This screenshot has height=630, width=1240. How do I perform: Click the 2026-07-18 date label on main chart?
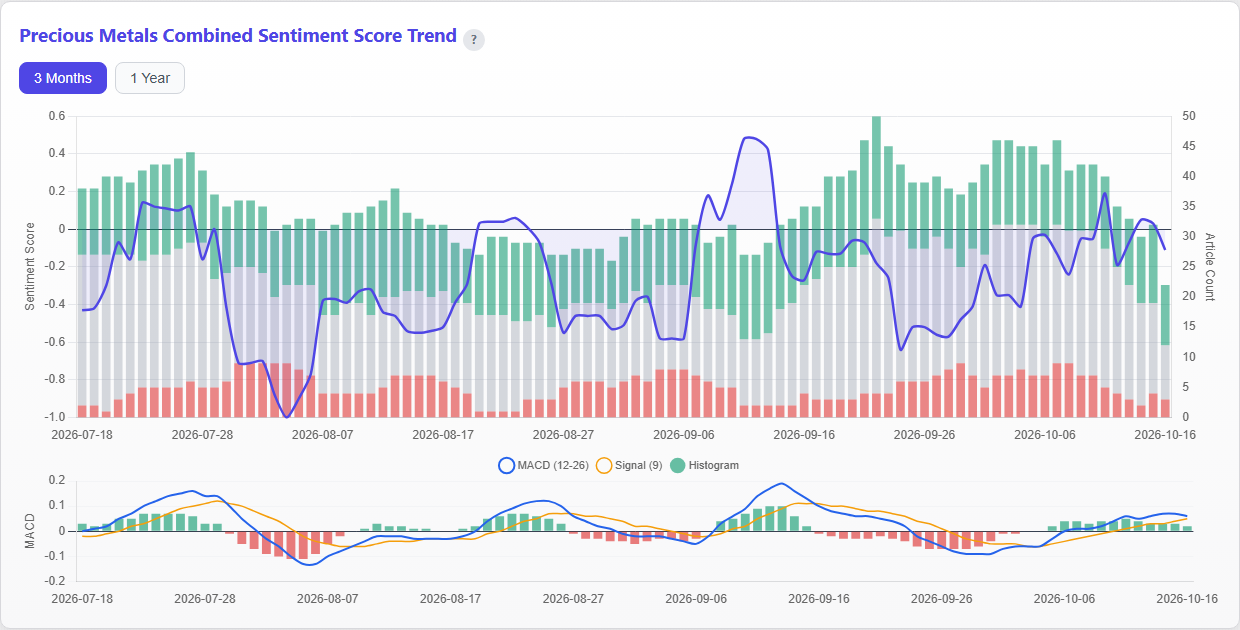(82, 434)
